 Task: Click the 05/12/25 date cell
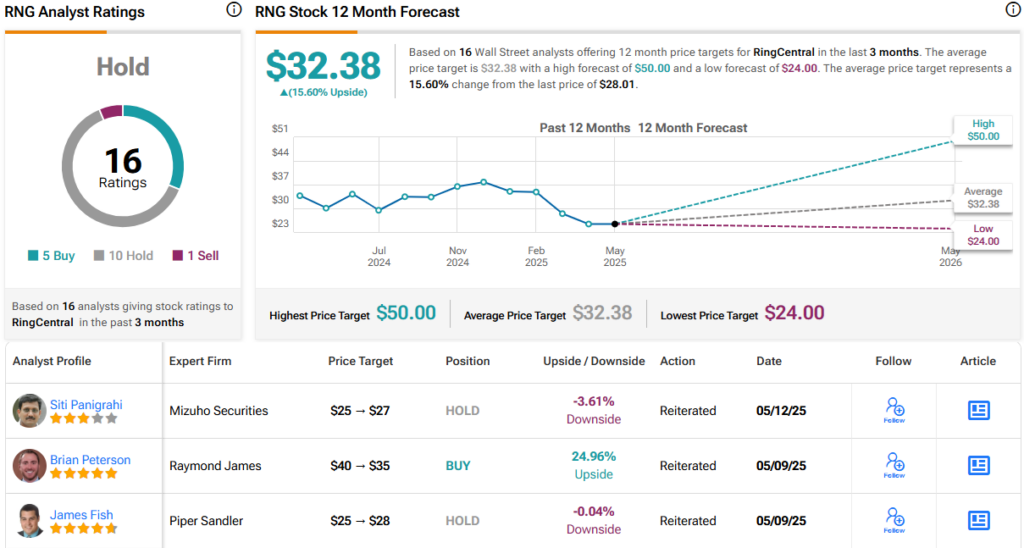[781, 411]
